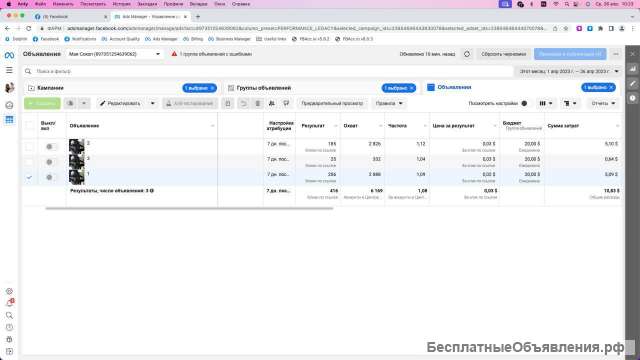Open the 'Отчеты' reports dropdown
The height and width of the screenshot is (360, 640).
(603, 103)
